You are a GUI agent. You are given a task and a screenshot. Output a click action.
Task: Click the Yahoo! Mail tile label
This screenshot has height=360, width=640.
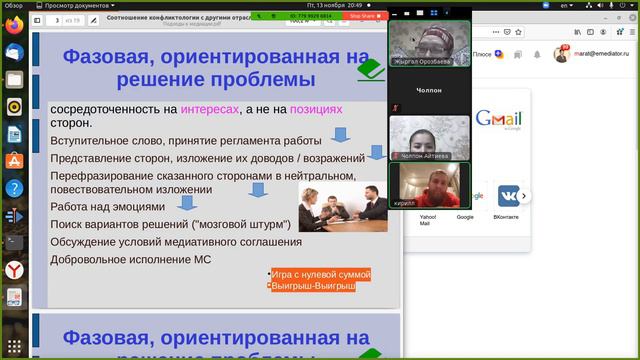[427, 220]
